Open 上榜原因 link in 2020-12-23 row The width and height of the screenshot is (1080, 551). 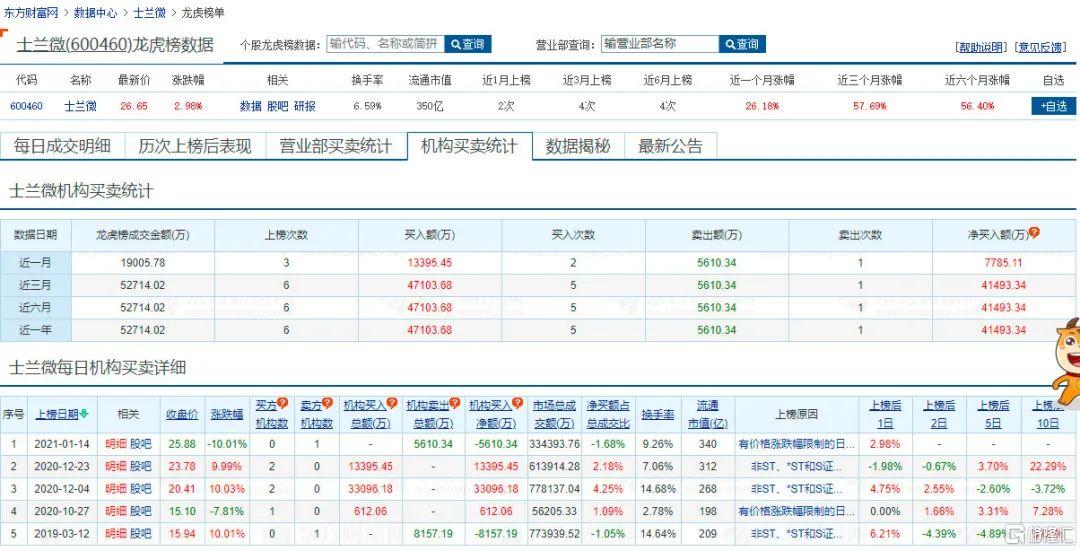(796, 466)
